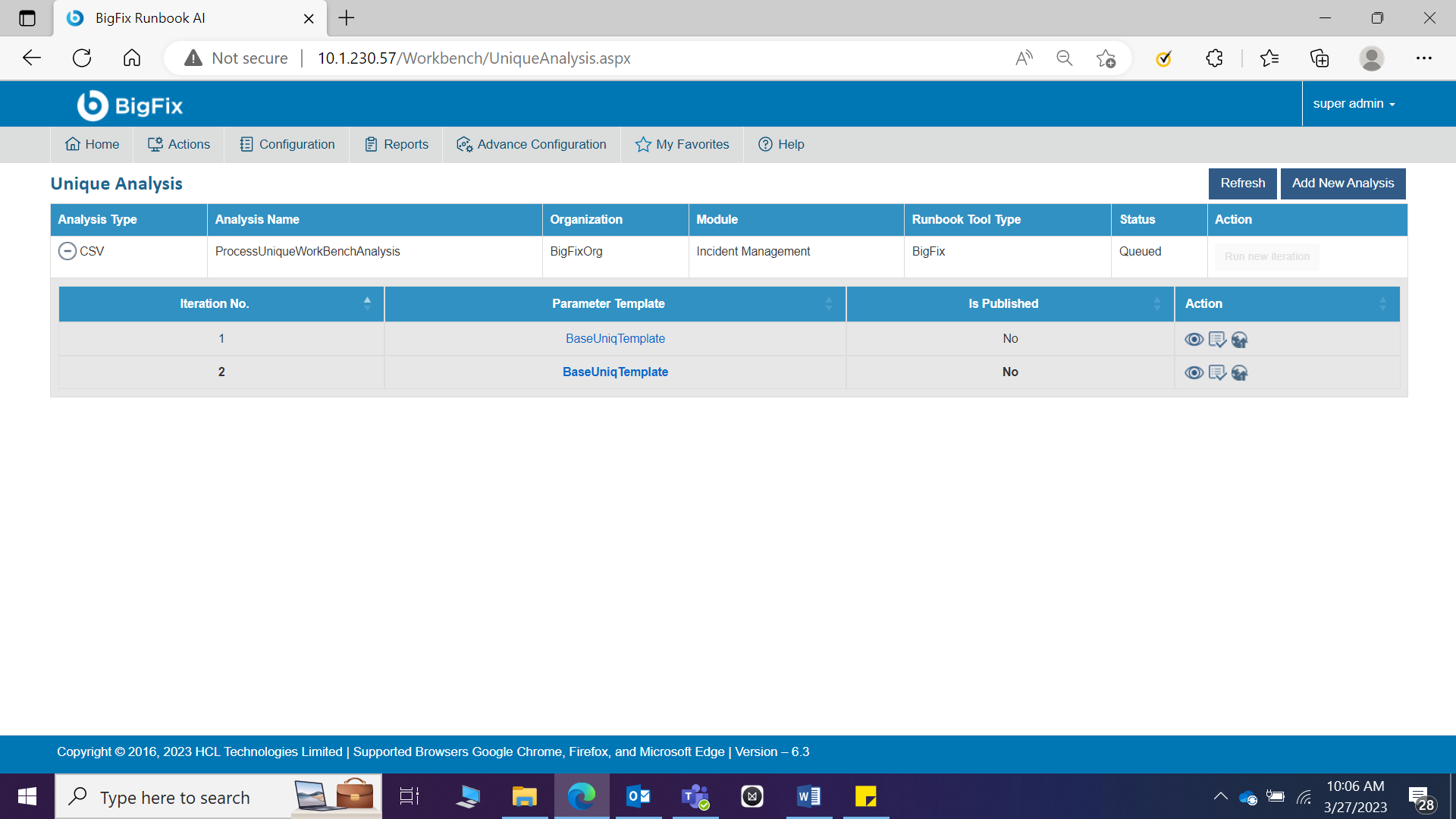Click globe publish icon for iteration 2
The image size is (1456, 819).
pos(1240,372)
